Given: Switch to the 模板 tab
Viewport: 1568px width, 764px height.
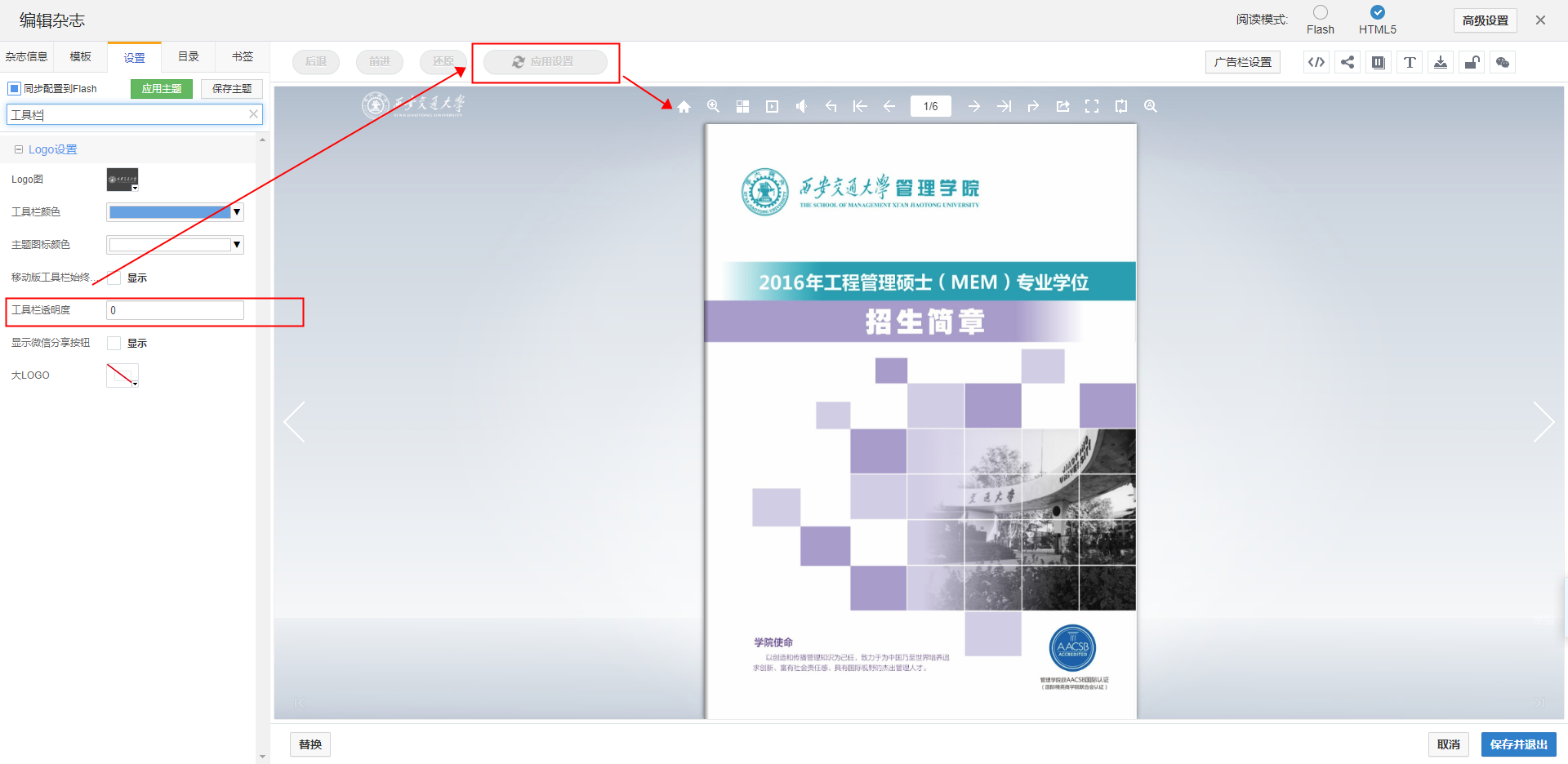Looking at the screenshot, I should click(x=81, y=56).
